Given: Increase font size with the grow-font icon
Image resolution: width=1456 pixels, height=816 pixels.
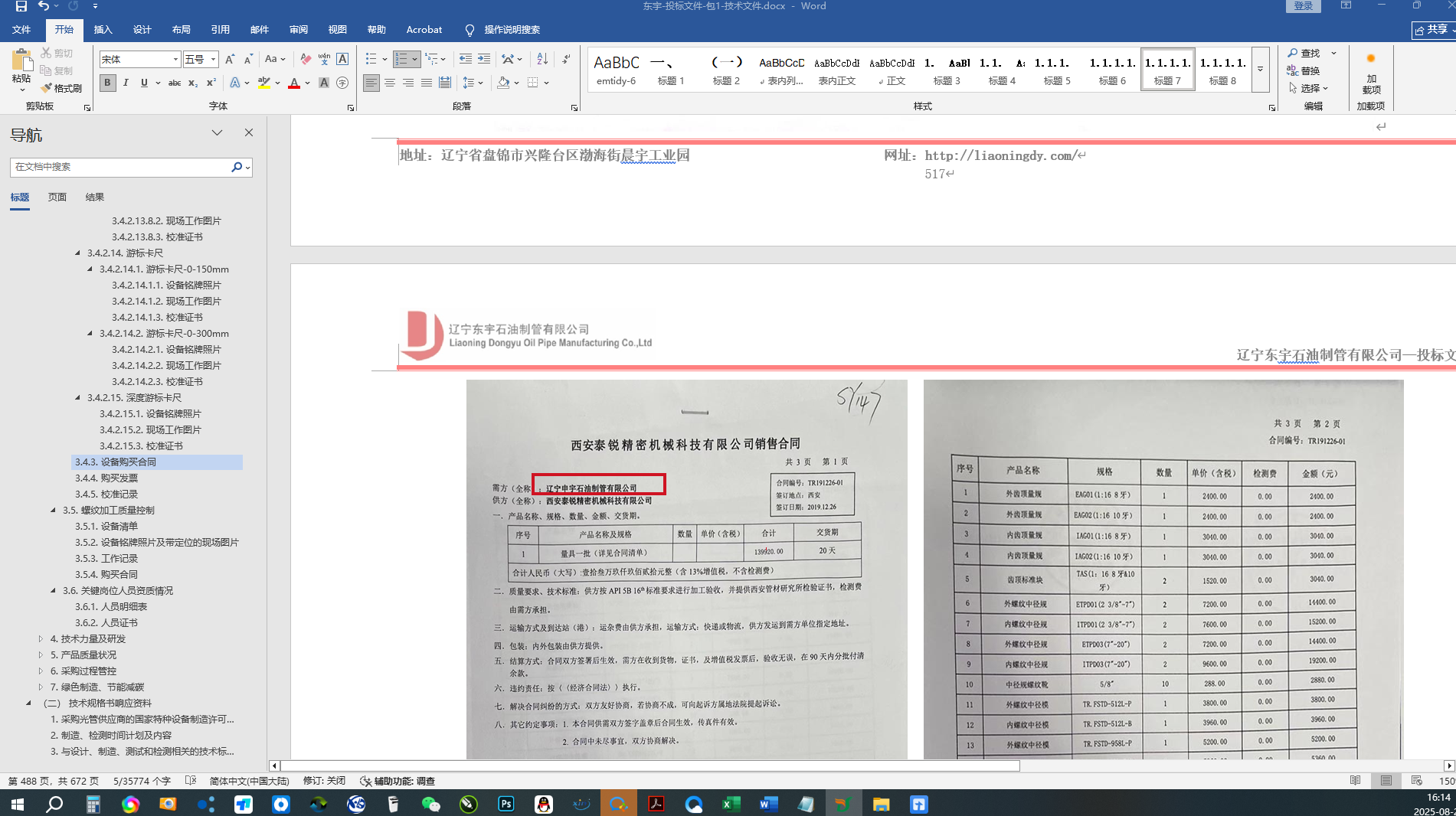Looking at the screenshot, I should pos(230,59).
